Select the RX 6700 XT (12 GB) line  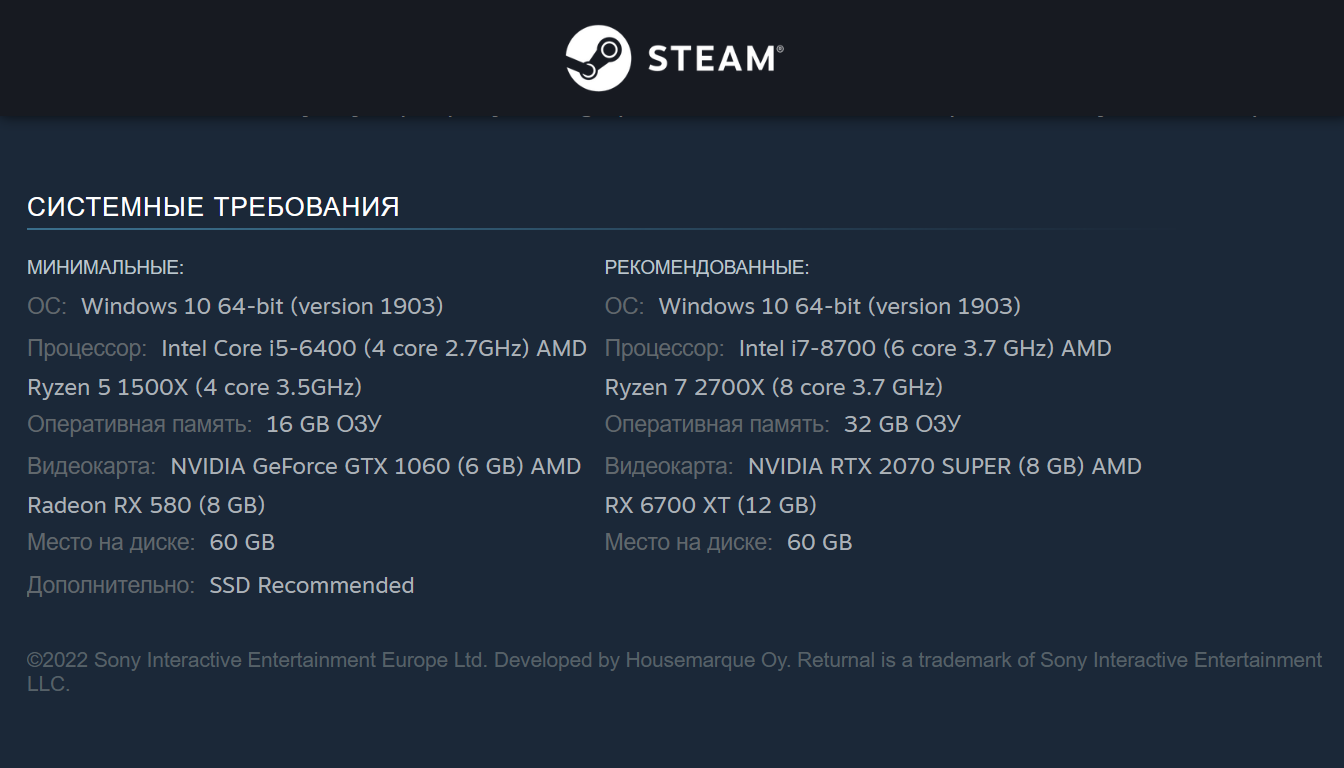(710, 505)
